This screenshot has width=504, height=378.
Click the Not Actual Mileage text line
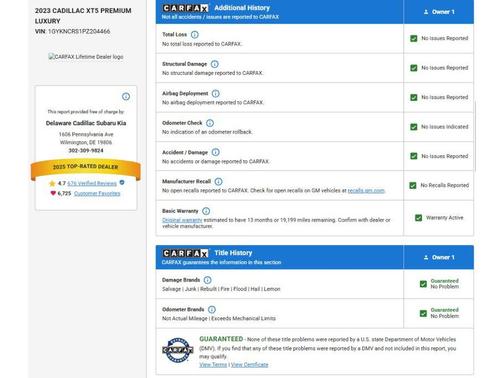click(219, 318)
